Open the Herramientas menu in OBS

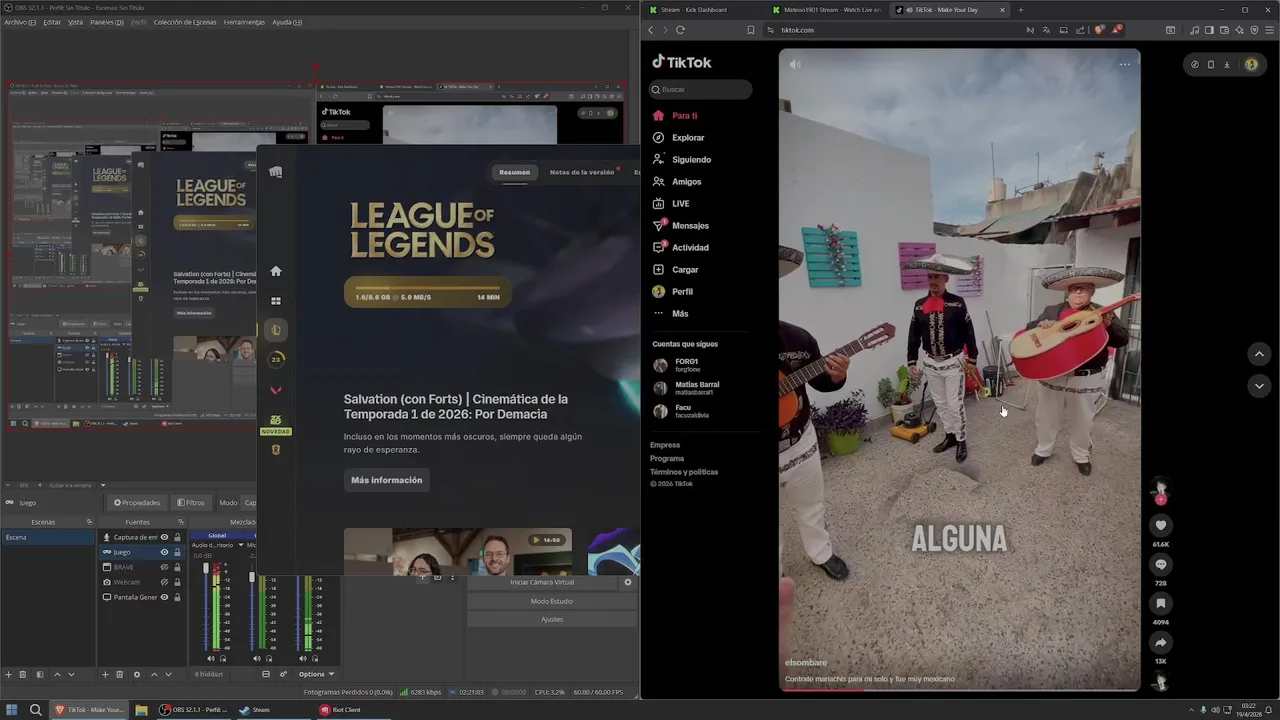click(244, 22)
